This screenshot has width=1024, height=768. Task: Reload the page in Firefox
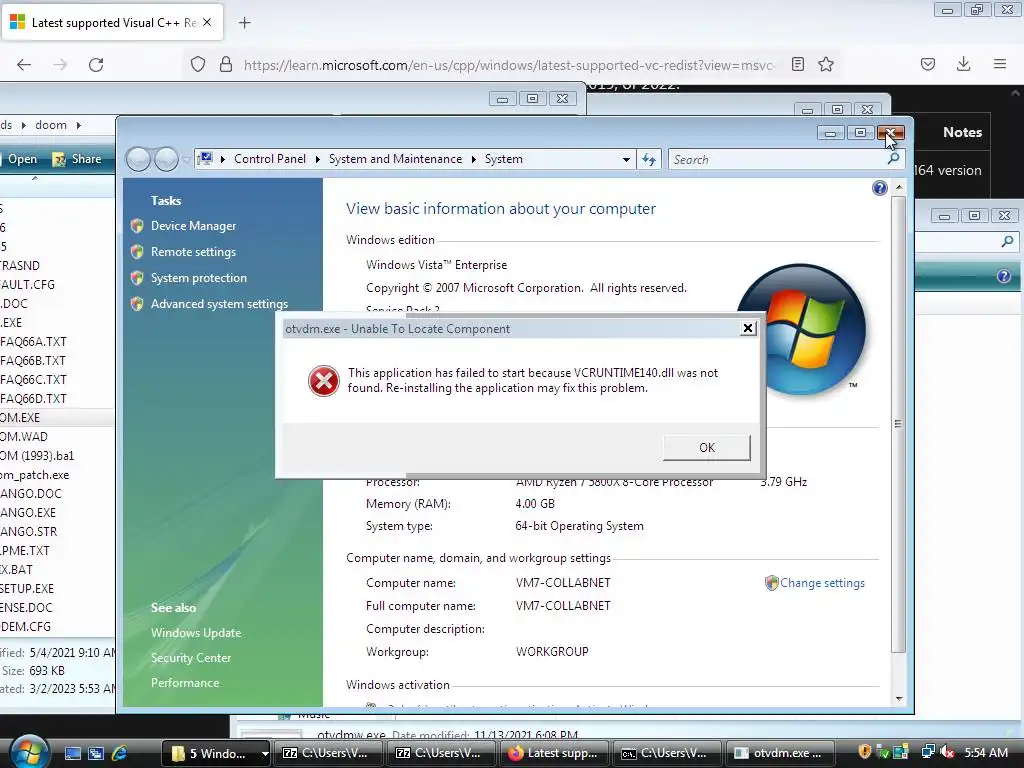pos(96,65)
